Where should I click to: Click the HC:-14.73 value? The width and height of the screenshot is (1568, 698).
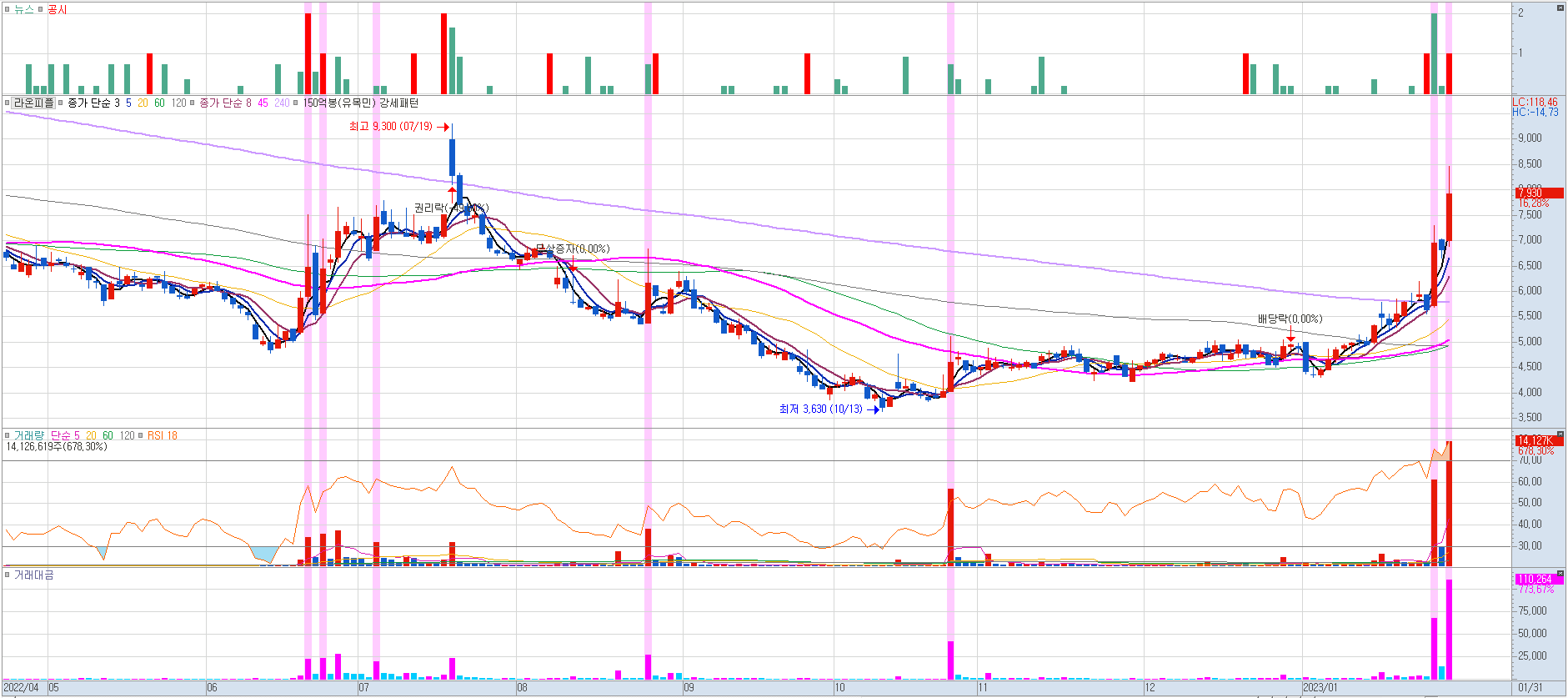tap(1535, 112)
